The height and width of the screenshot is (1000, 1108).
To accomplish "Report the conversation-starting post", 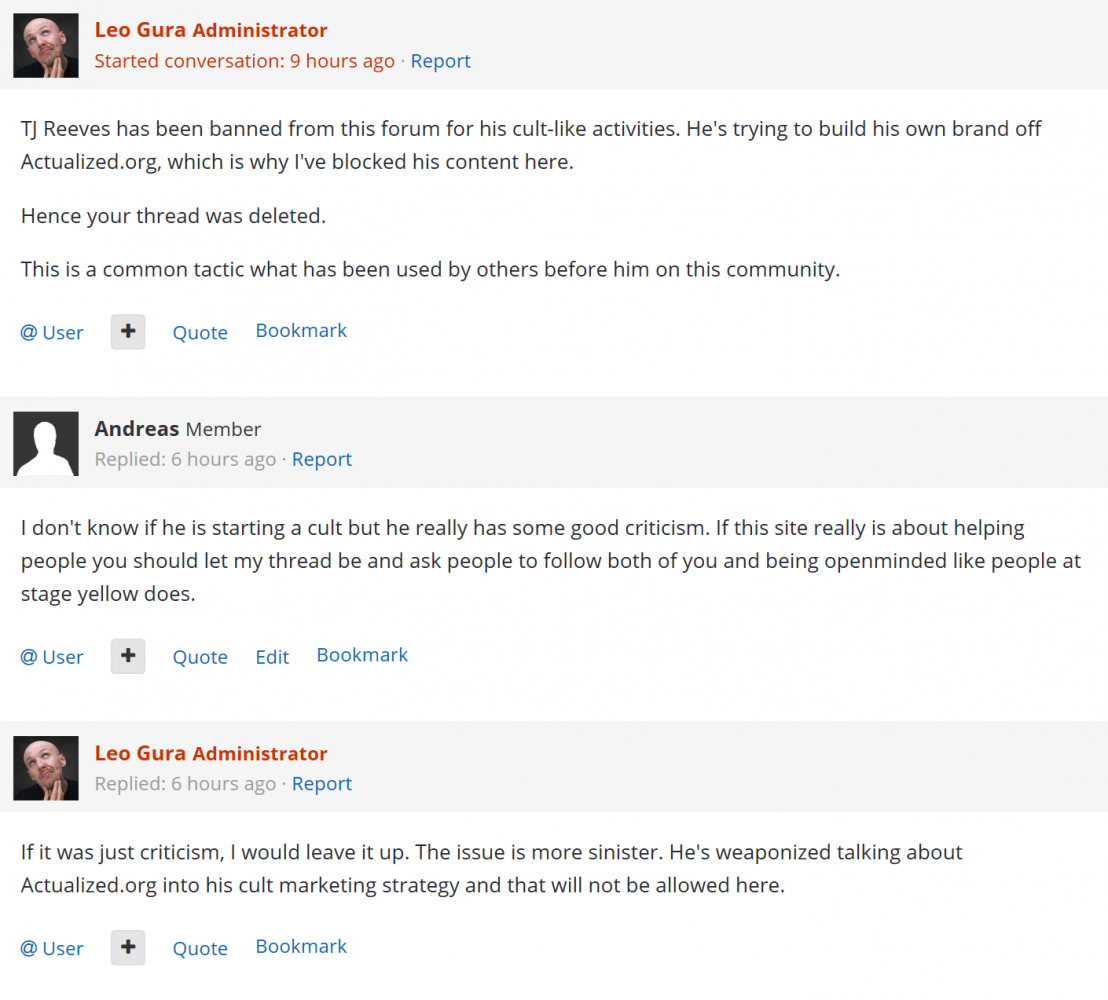I will tap(440, 61).
